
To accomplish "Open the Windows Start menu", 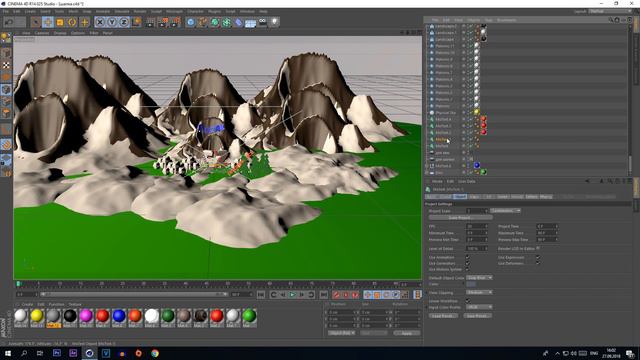I will click(8, 353).
